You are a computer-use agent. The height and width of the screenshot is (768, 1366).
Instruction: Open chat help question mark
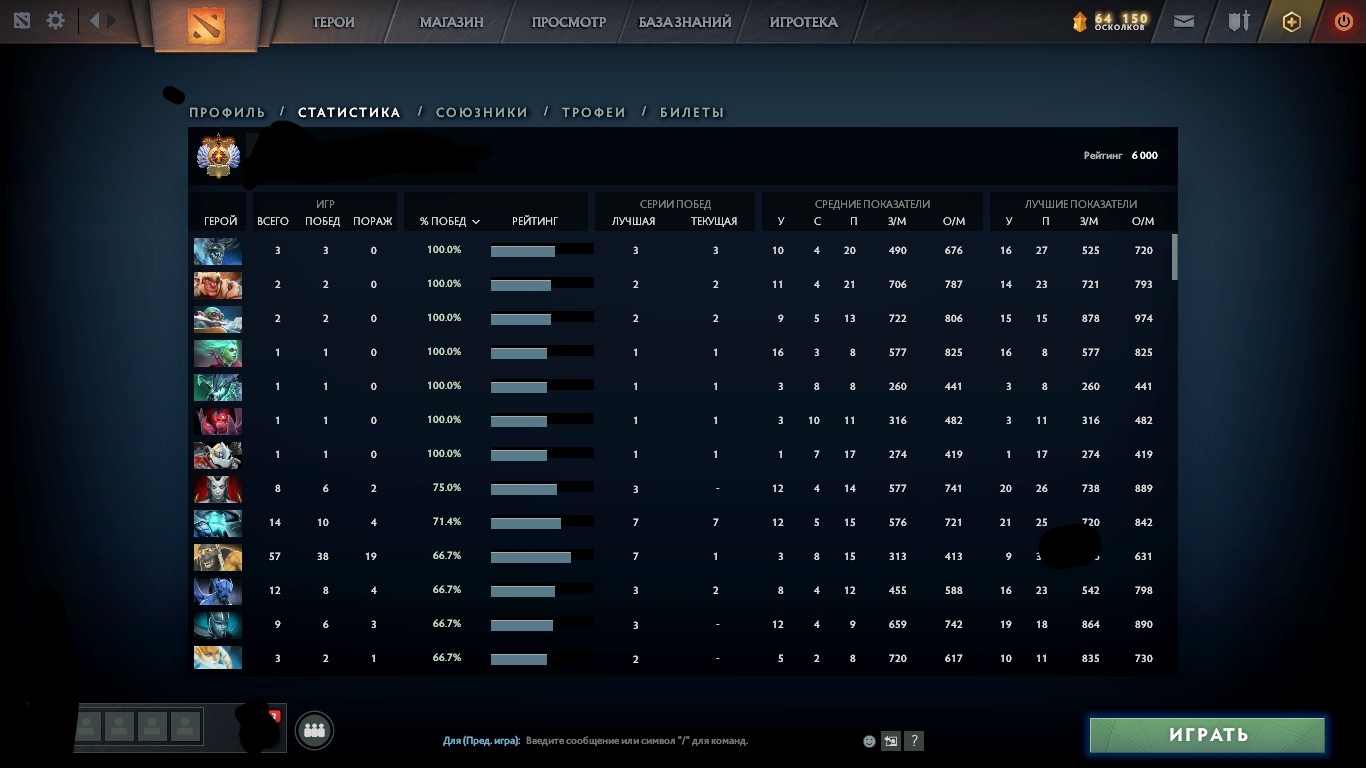913,741
